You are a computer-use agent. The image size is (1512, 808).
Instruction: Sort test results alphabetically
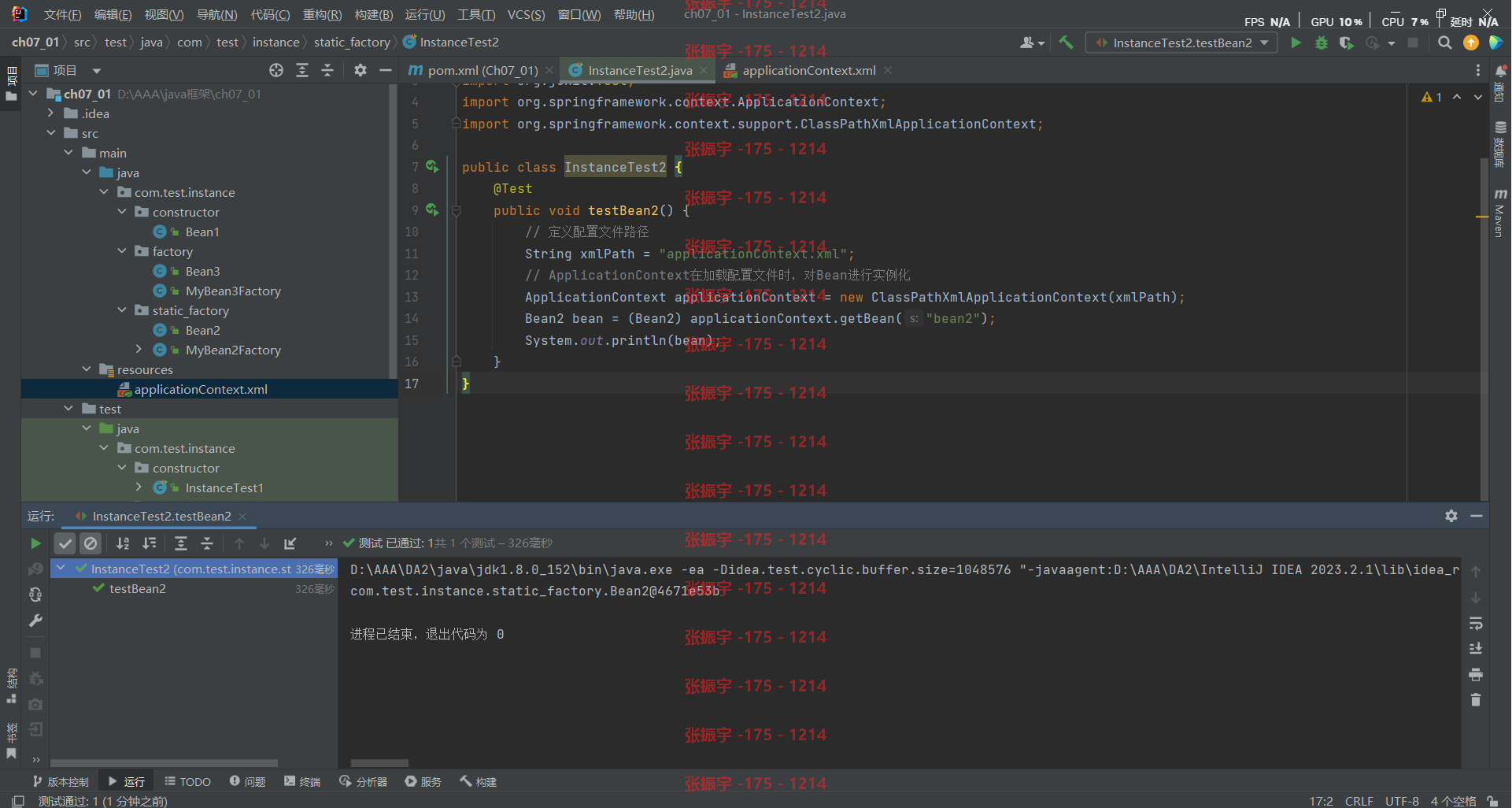click(123, 543)
